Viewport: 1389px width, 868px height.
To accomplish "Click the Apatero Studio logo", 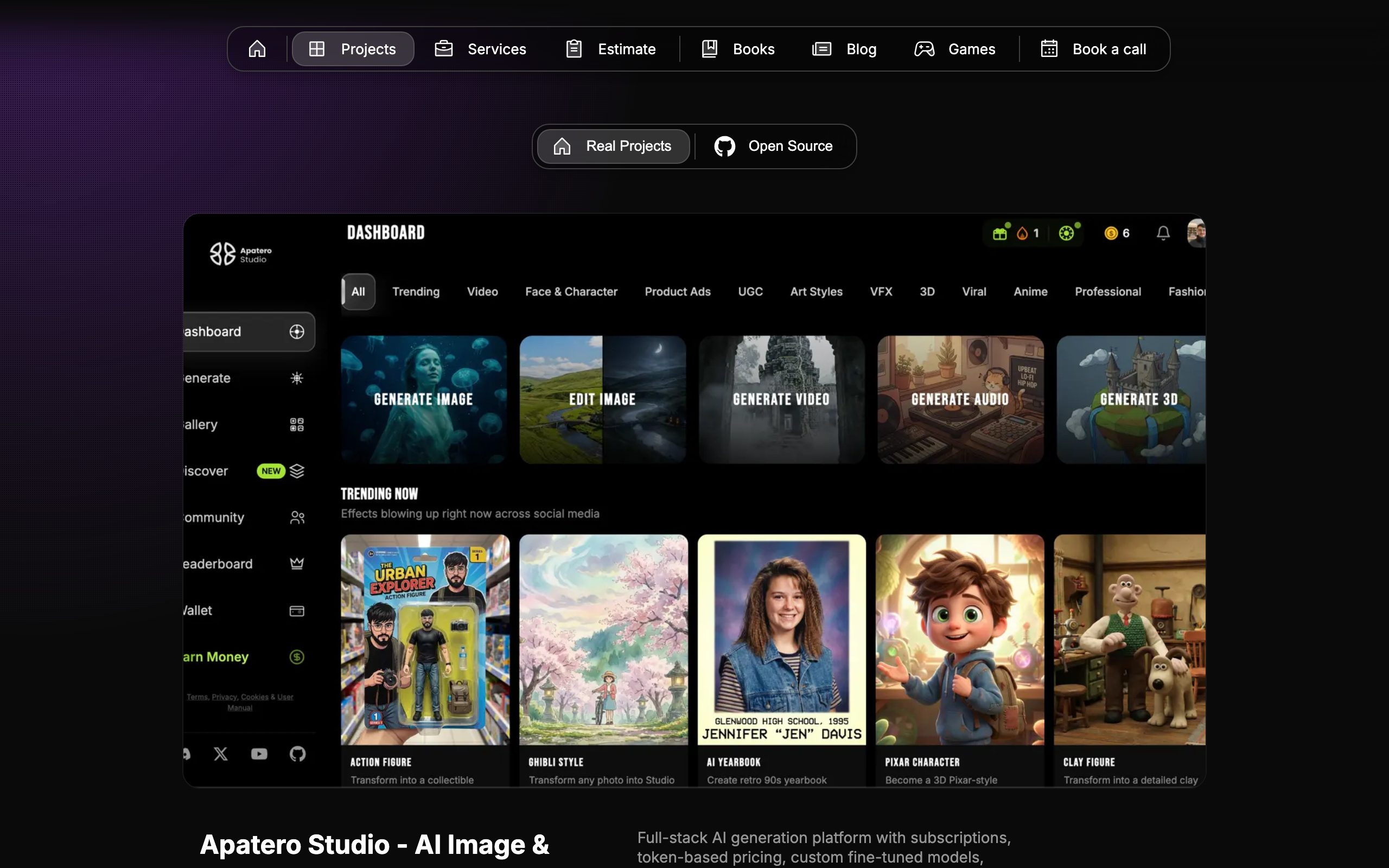I will pyautogui.click(x=240, y=254).
